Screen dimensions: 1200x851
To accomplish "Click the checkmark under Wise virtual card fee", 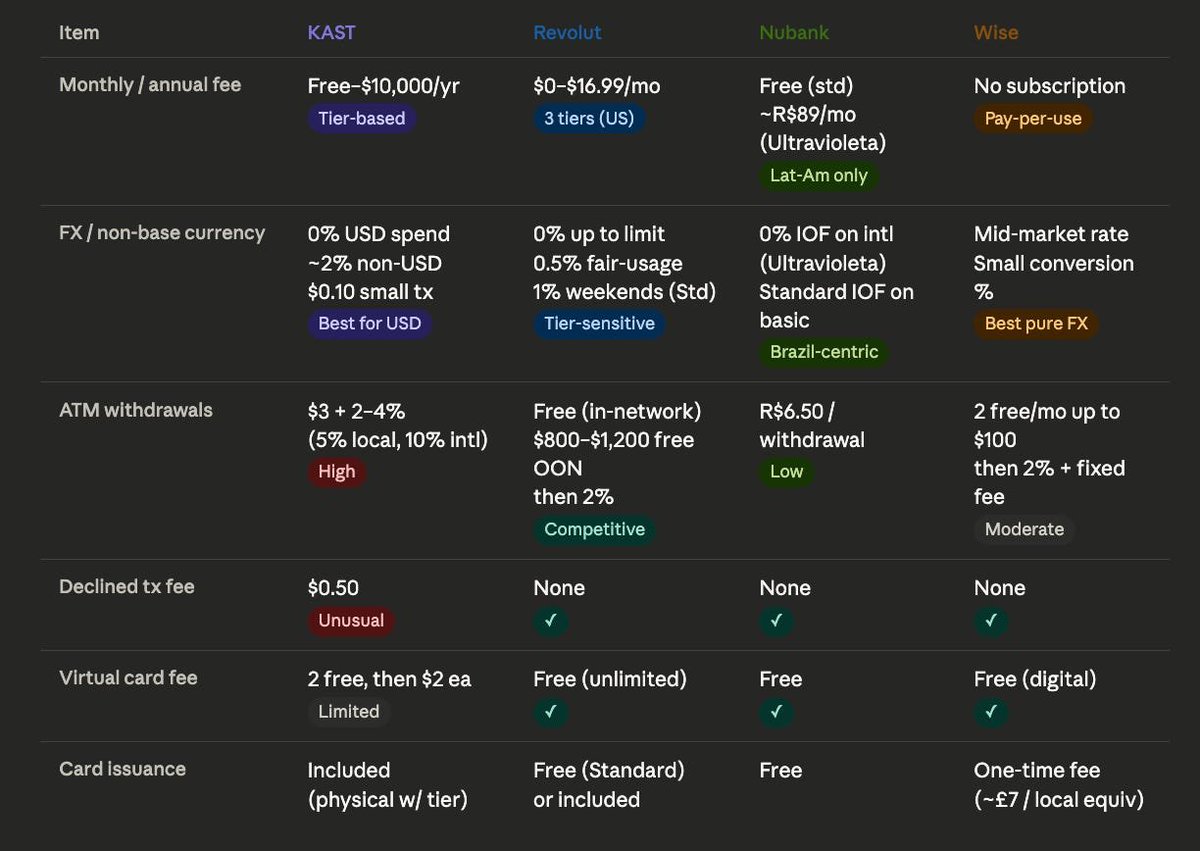I will [991, 712].
